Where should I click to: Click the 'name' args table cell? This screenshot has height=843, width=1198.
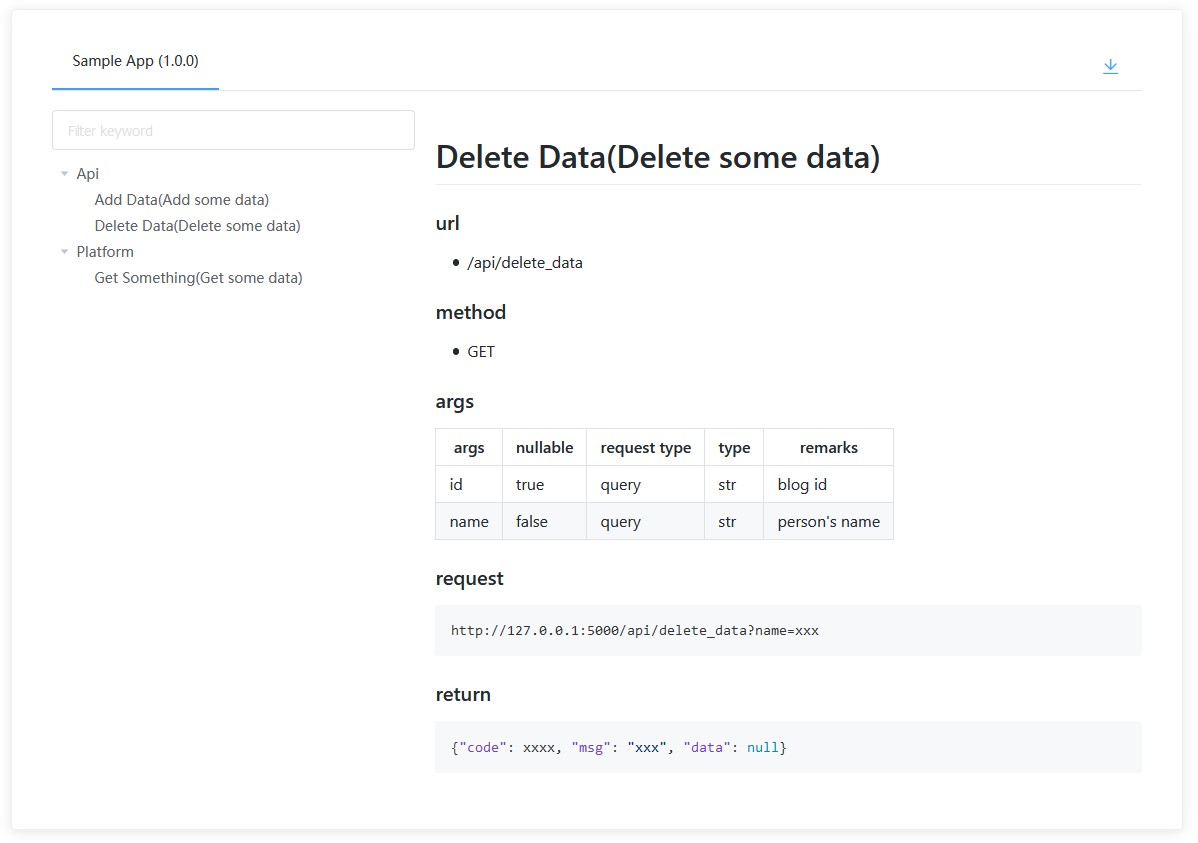click(x=469, y=522)
